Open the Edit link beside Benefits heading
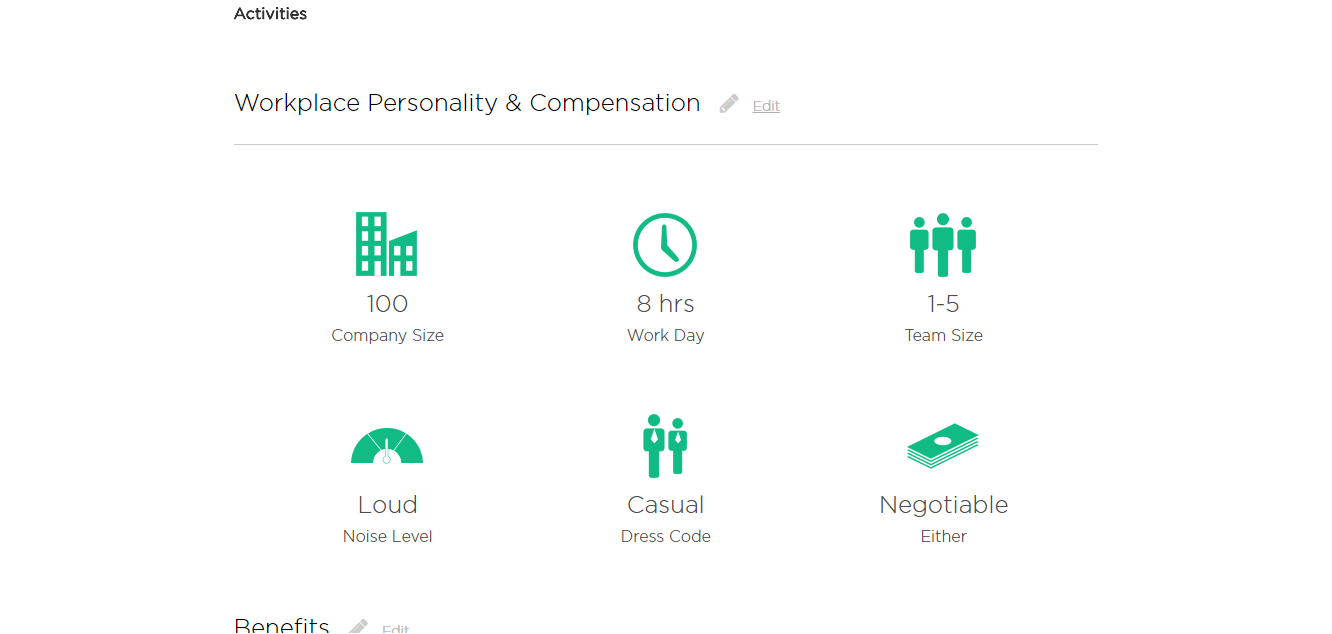The height and width of the screenshot is (634, 1332). (x=395, y=628)
